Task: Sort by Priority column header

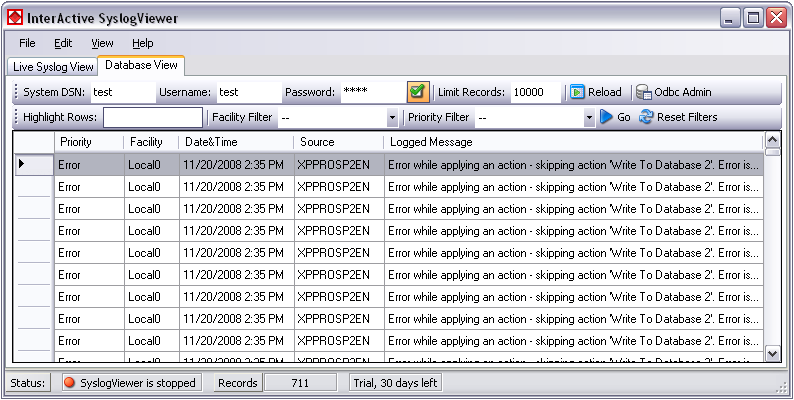Action: coord(88,142)
